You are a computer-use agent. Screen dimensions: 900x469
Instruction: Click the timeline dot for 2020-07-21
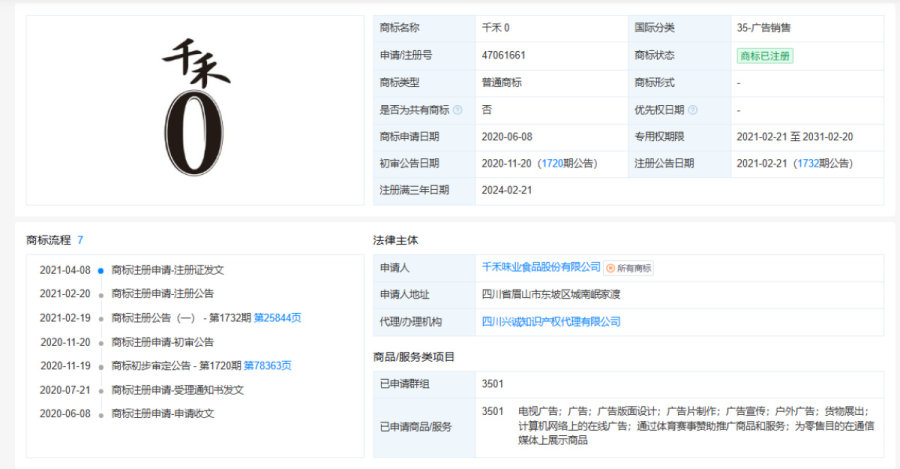click(x=101, y=390)
